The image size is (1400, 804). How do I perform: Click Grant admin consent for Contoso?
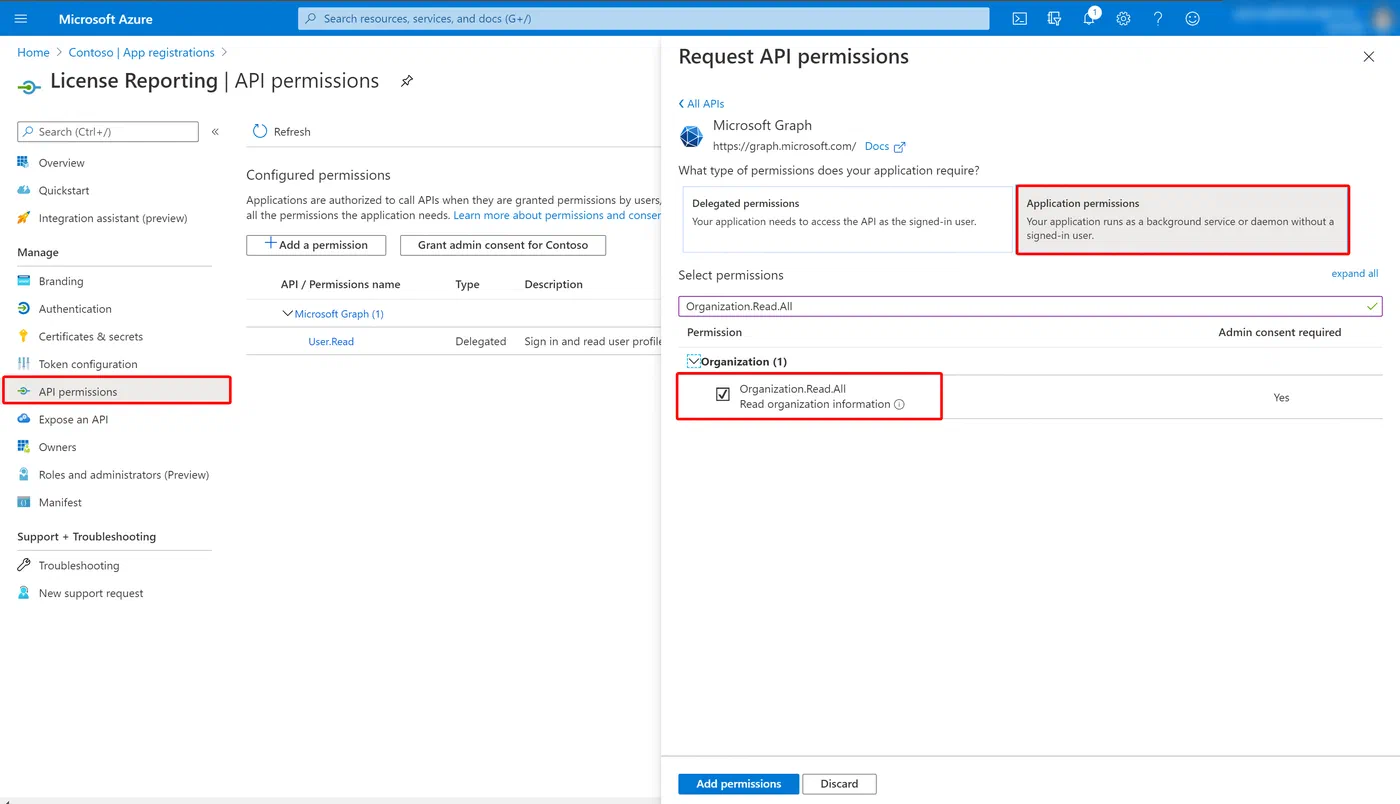pyautogui.click(x=503, y=245)
